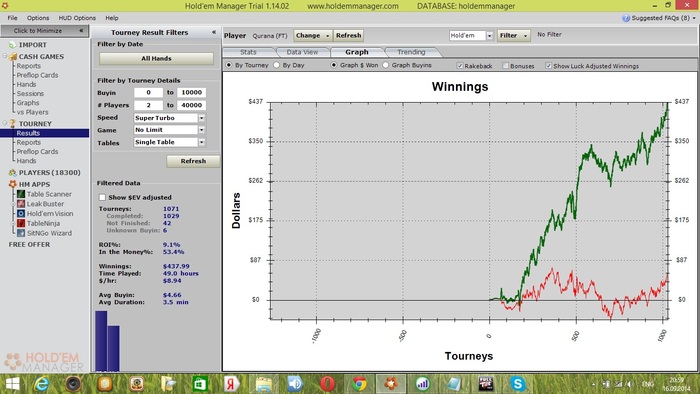Click Refresh next to Change player
The width and height of the screenshot is (700, 394).
point(348,35)
